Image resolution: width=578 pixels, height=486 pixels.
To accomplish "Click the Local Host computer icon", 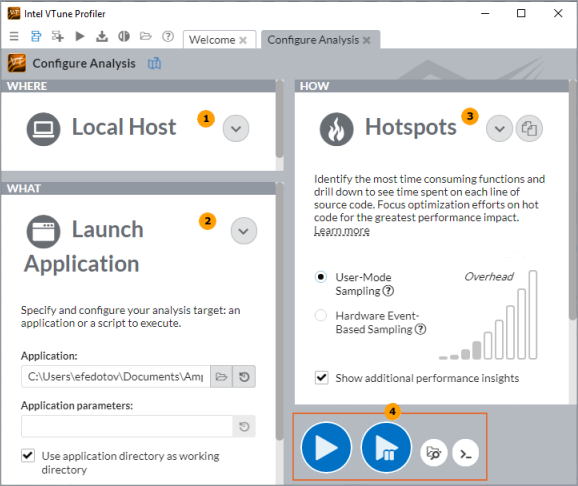I will coord(43,129).
